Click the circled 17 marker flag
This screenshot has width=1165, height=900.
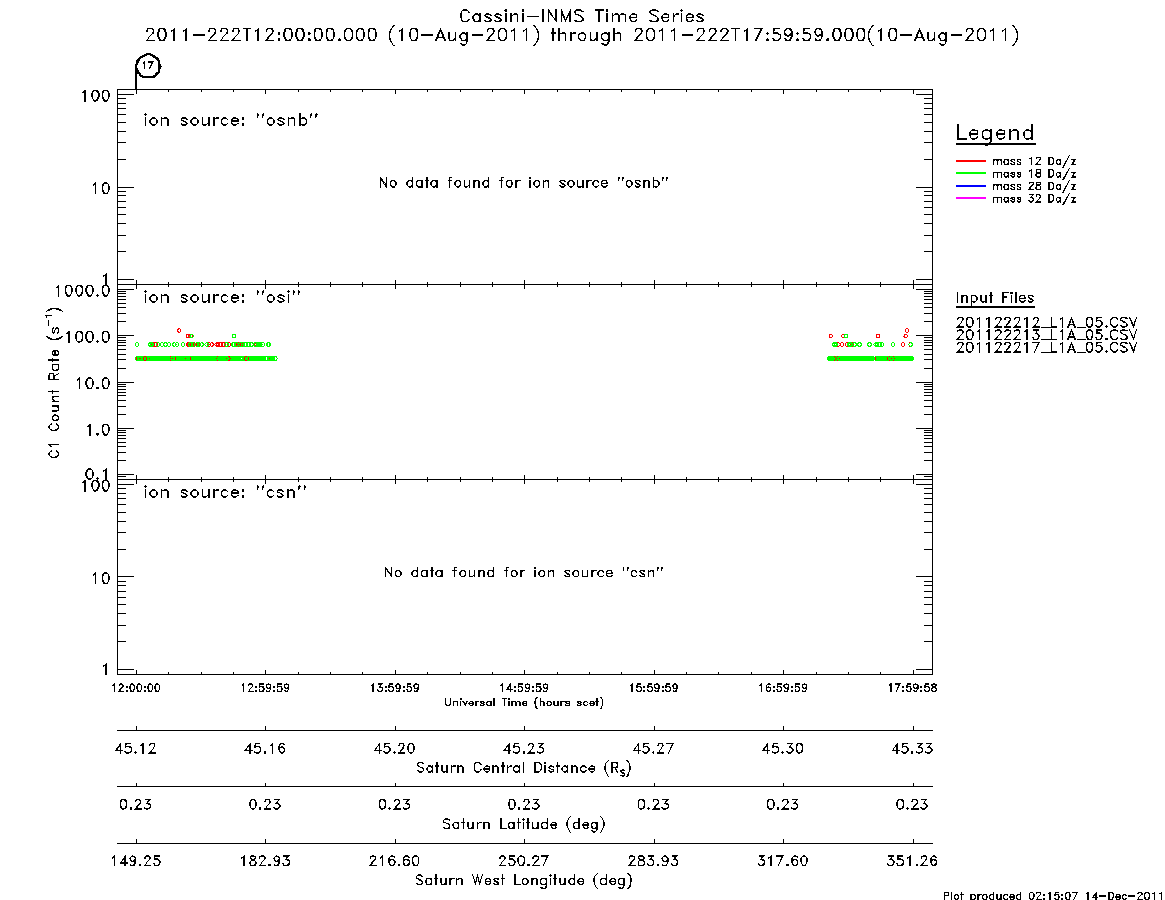click(149, 65)
